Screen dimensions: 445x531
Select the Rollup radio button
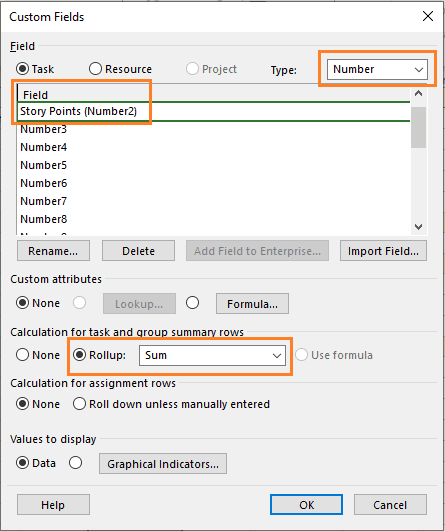(x=80, y=355)
